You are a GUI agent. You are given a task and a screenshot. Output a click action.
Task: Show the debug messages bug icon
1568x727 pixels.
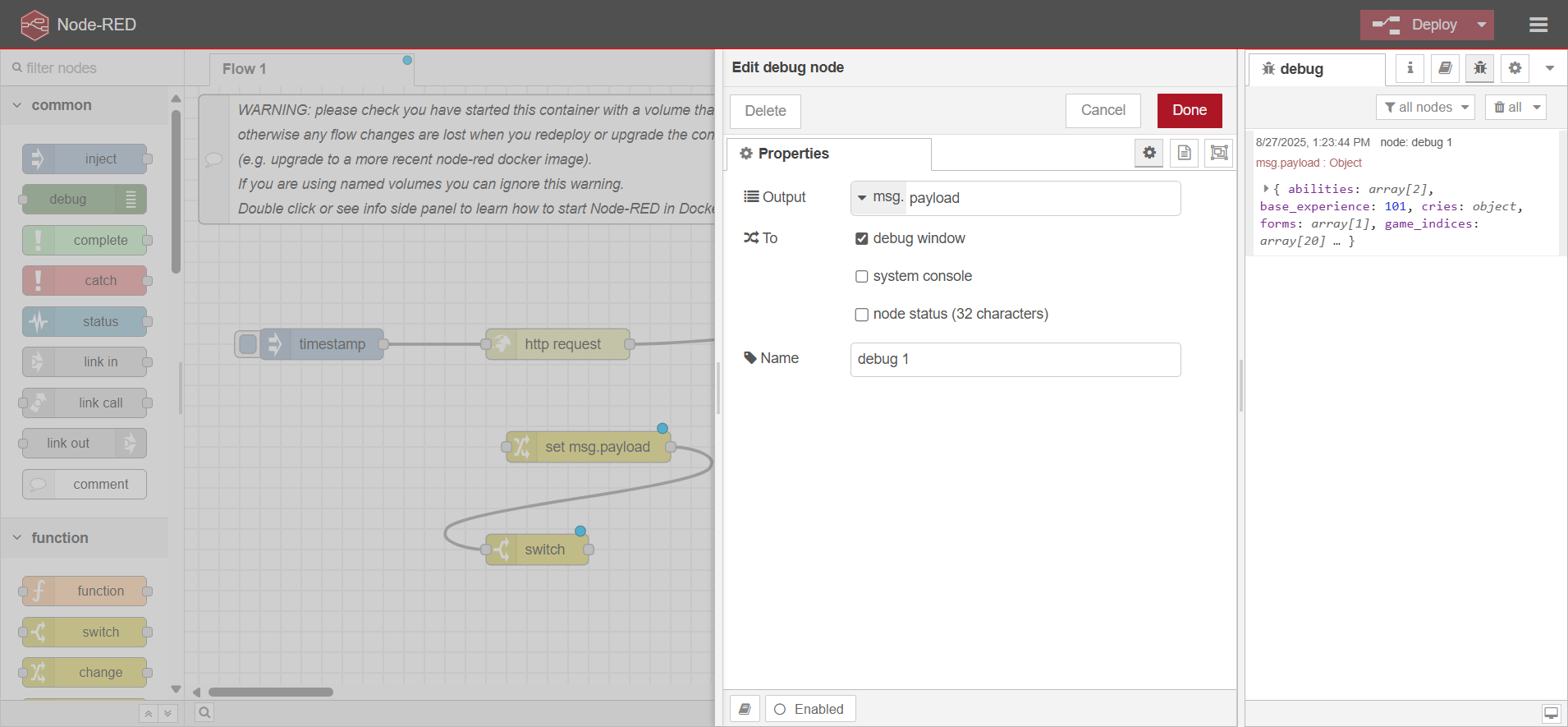pyautogui.click(x=1479, y=68)
